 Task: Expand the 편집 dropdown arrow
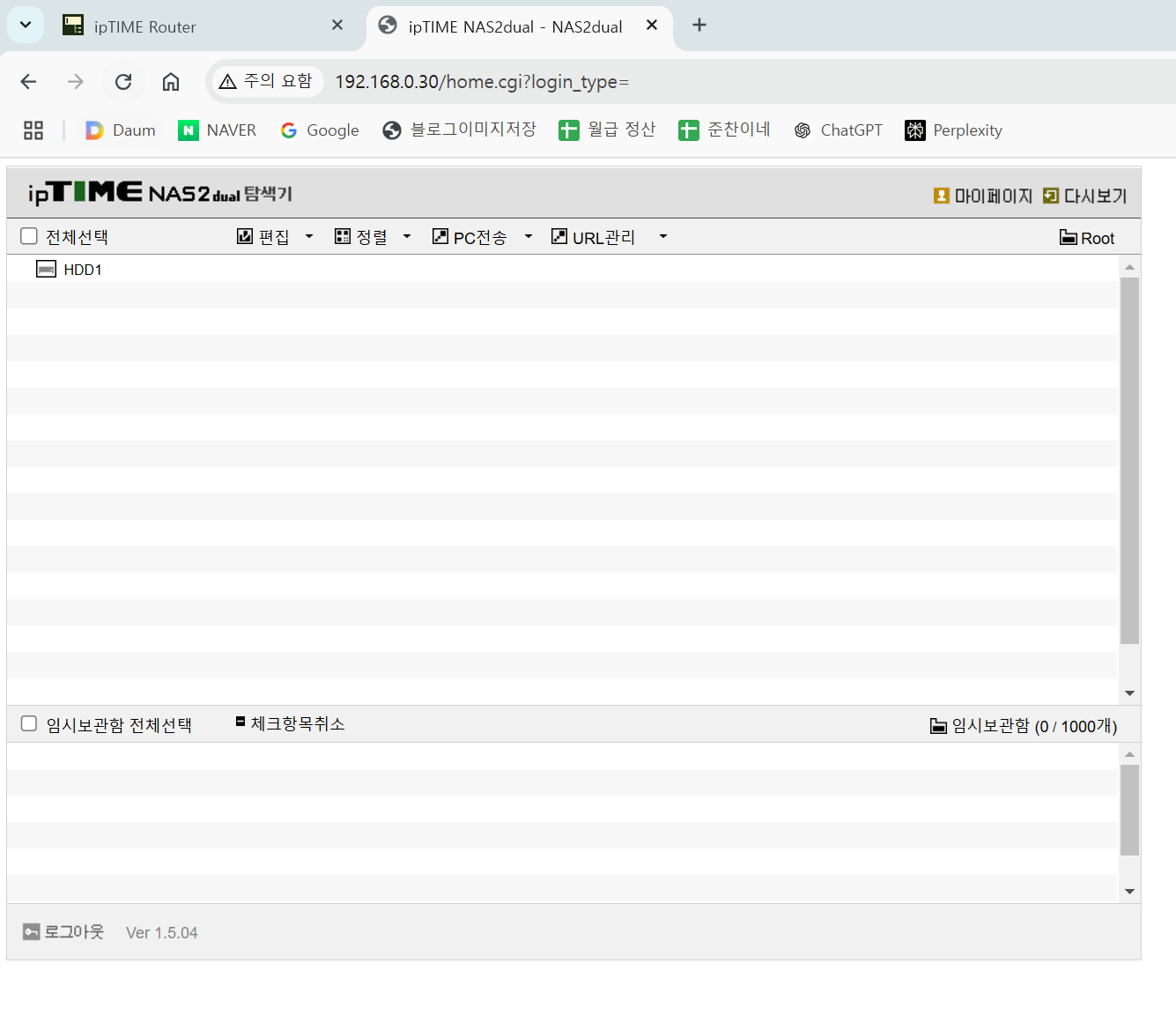tap(309, 236)
